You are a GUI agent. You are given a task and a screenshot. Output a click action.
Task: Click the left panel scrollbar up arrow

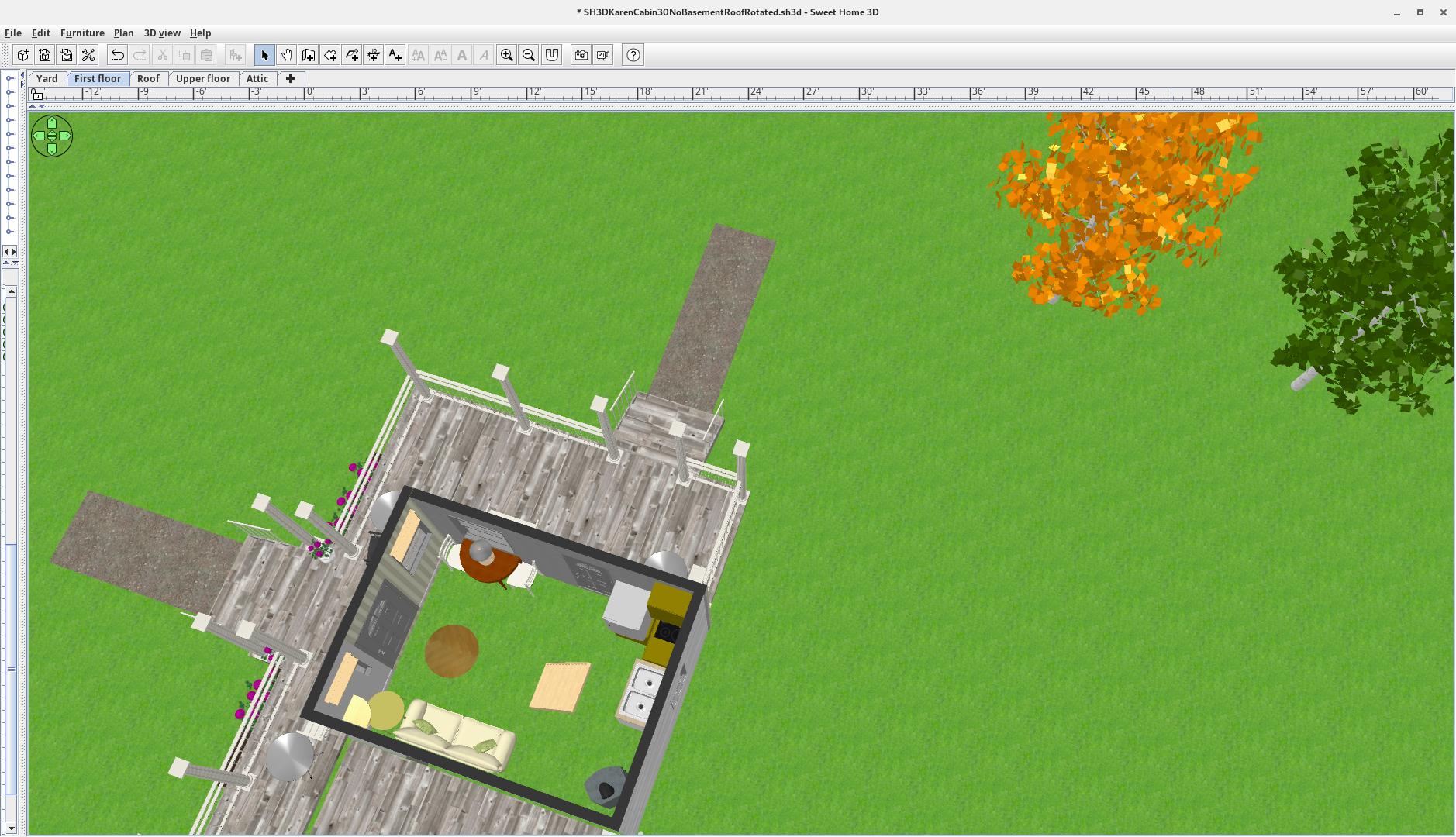click(x=11, y=291)
